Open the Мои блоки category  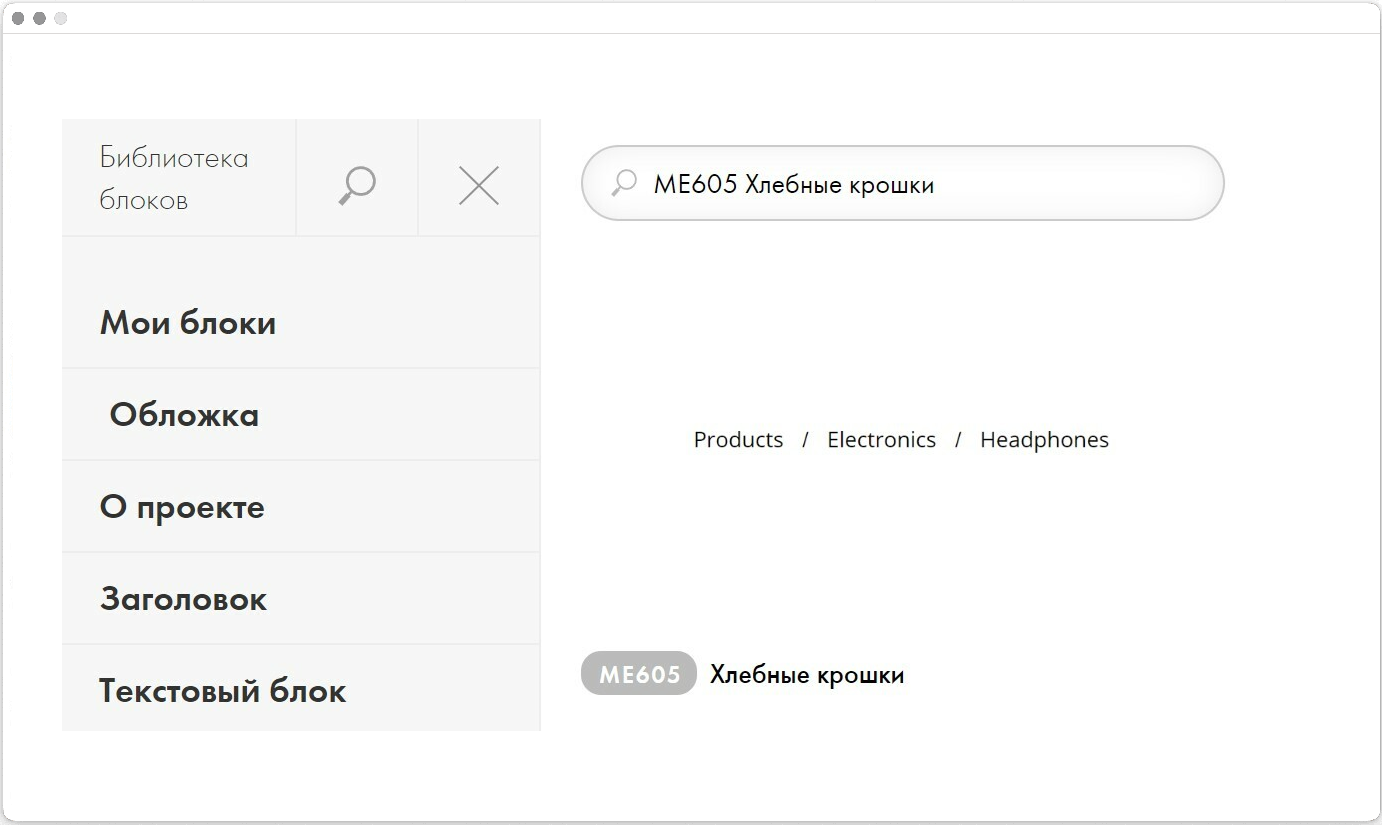[x=301, y=323]
